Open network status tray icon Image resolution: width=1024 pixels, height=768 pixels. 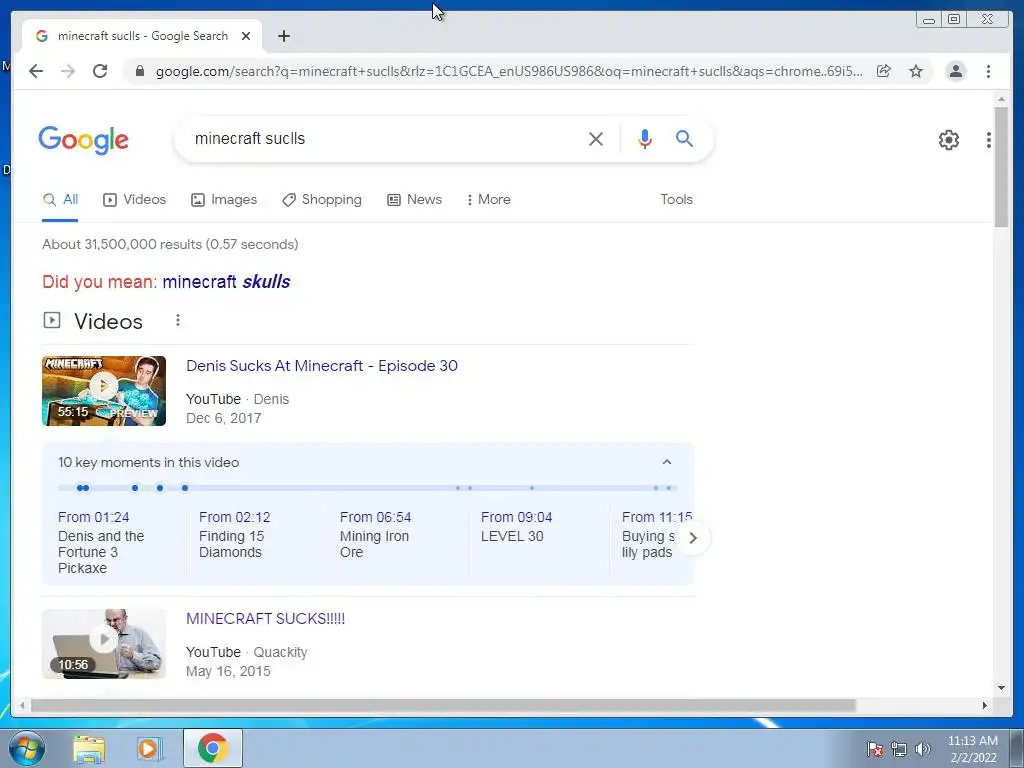tap(899, 749)
